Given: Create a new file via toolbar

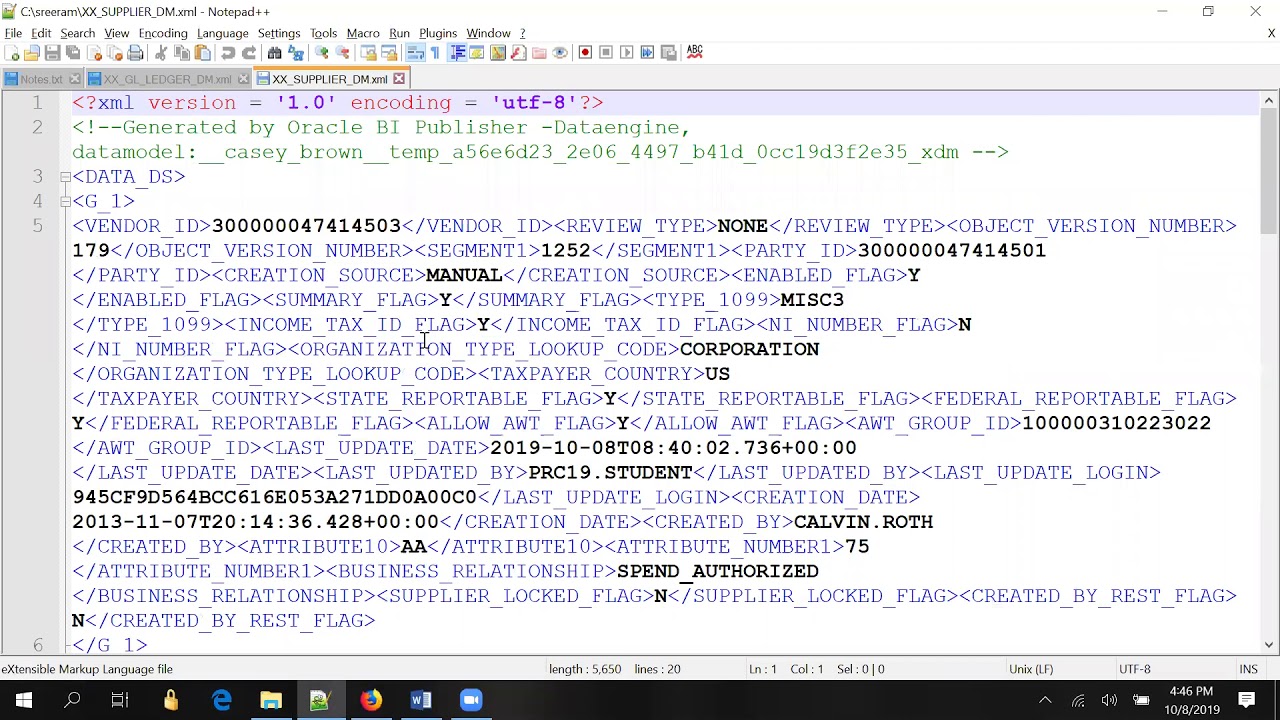Looking at the screenshot, I should tap(12, 52).
